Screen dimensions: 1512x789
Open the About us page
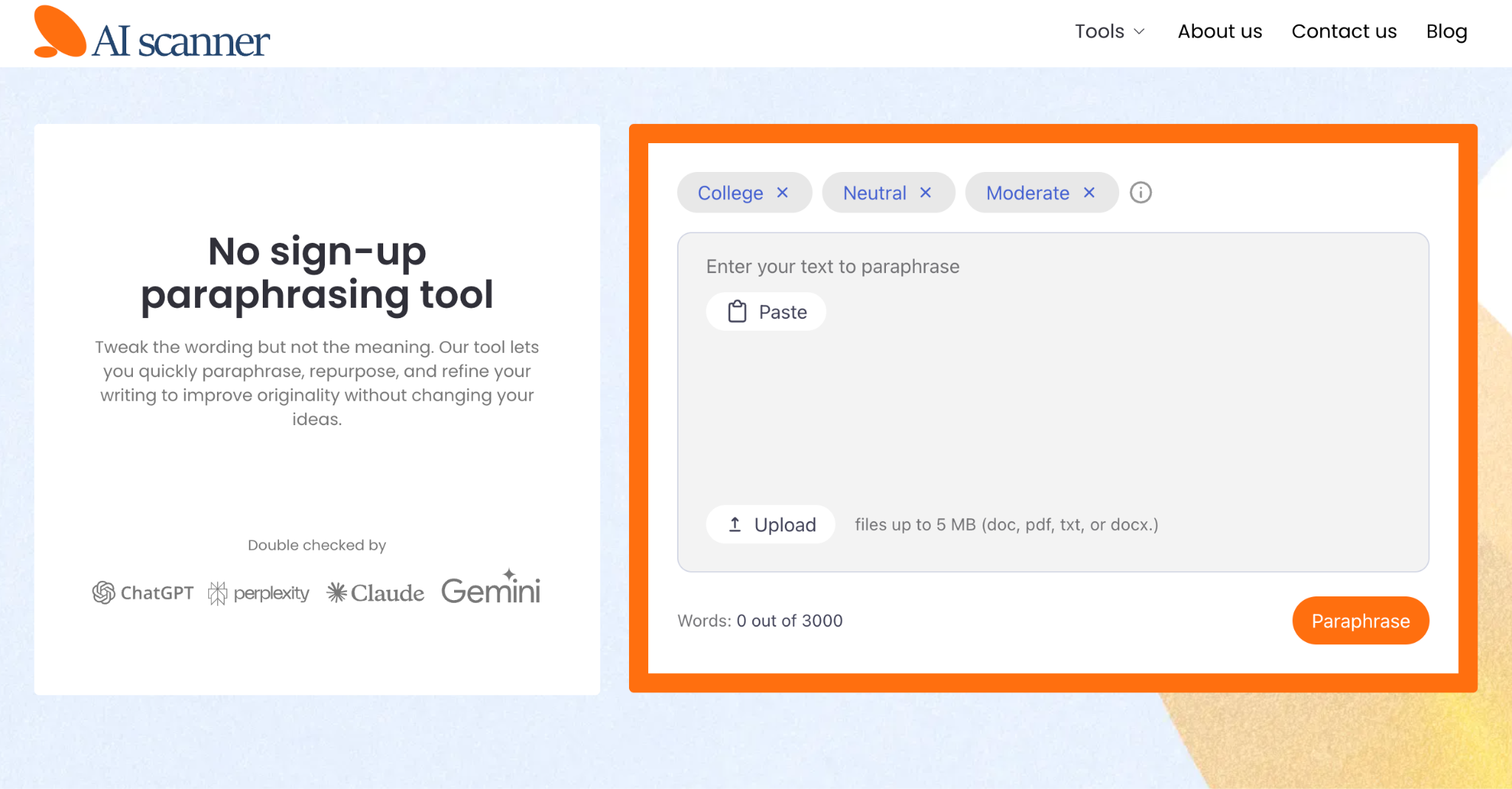1220,31
